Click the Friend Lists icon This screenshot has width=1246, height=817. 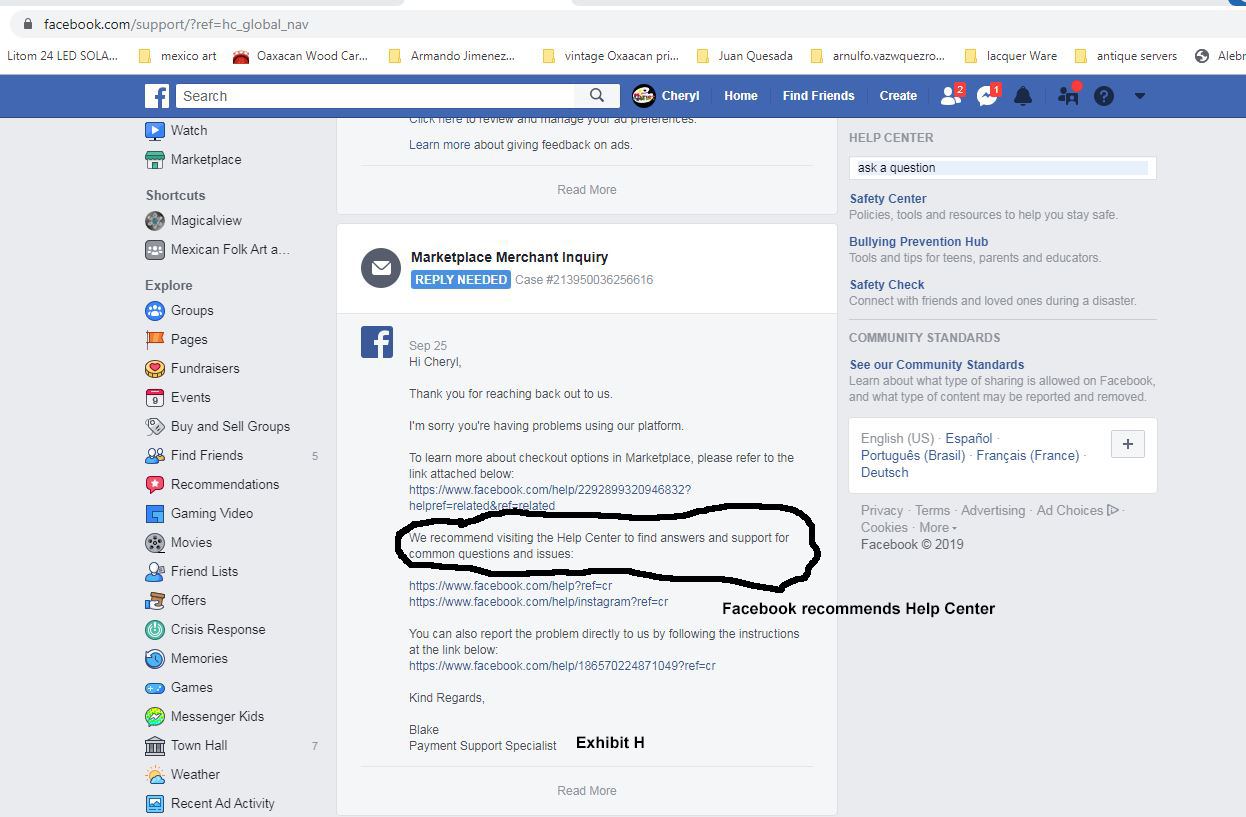pyautogui.click(x=155, y=571)
